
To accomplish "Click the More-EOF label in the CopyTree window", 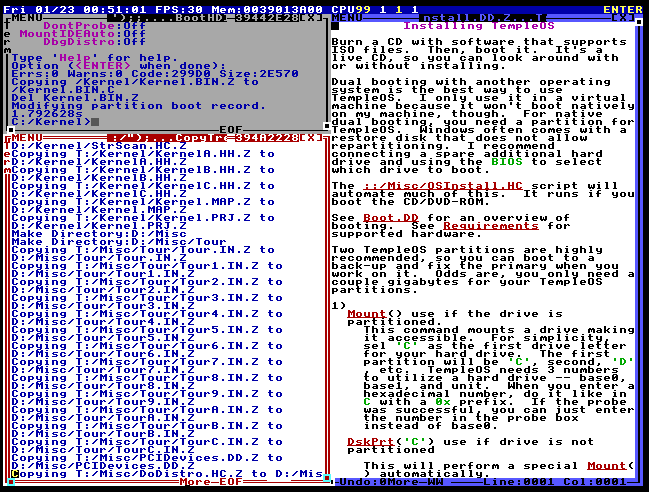I will [211, 482].
